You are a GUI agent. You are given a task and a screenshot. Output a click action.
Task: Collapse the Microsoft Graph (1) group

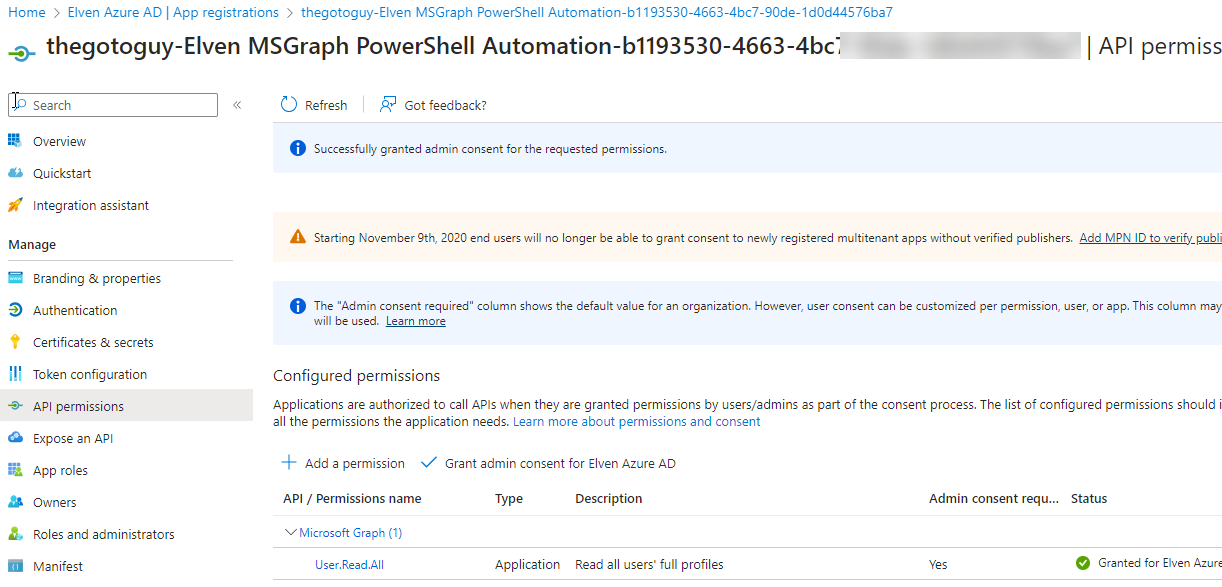(x=291, y=533)
